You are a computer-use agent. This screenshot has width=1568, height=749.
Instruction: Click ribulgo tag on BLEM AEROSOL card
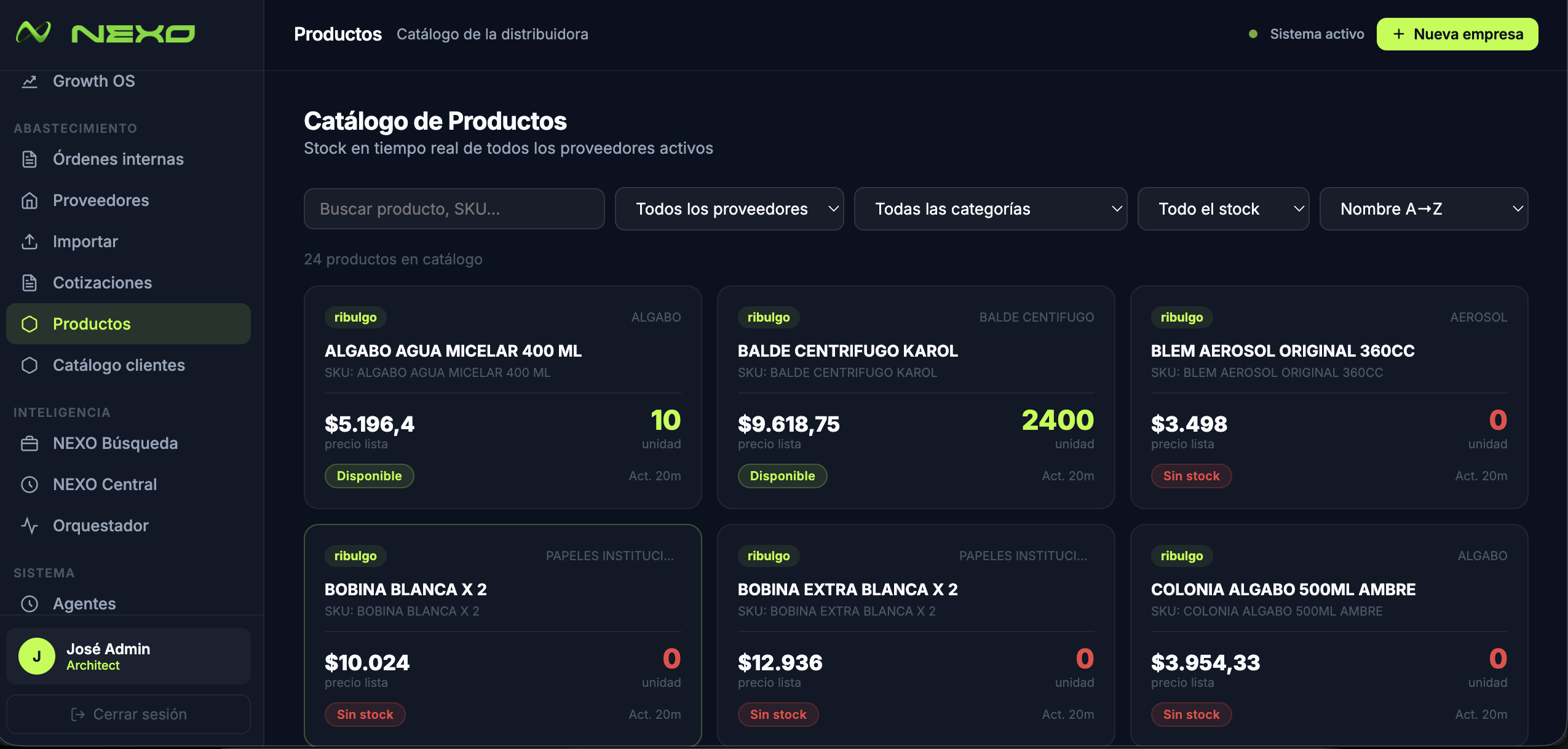click(x=1182, y=317)
